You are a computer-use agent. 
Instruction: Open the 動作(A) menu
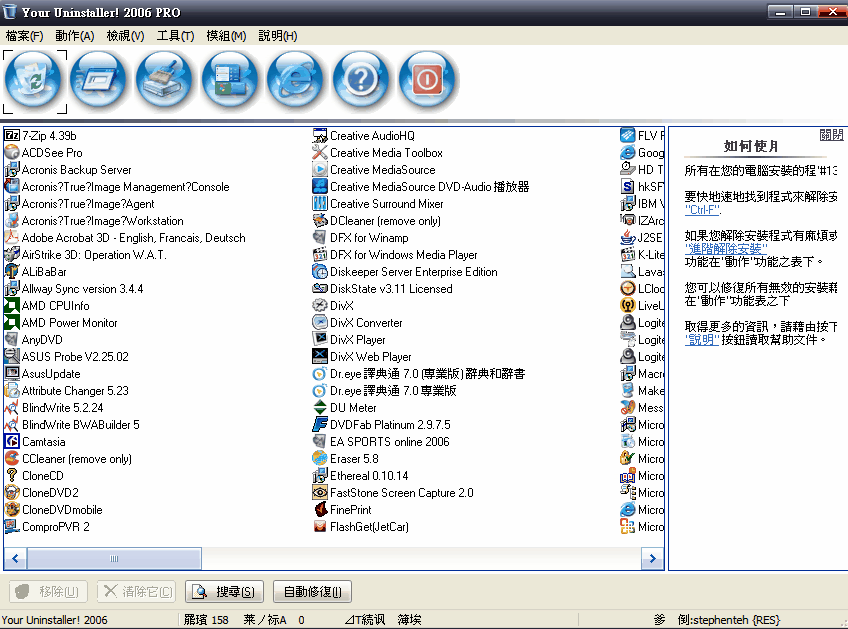tap(75, 36)
